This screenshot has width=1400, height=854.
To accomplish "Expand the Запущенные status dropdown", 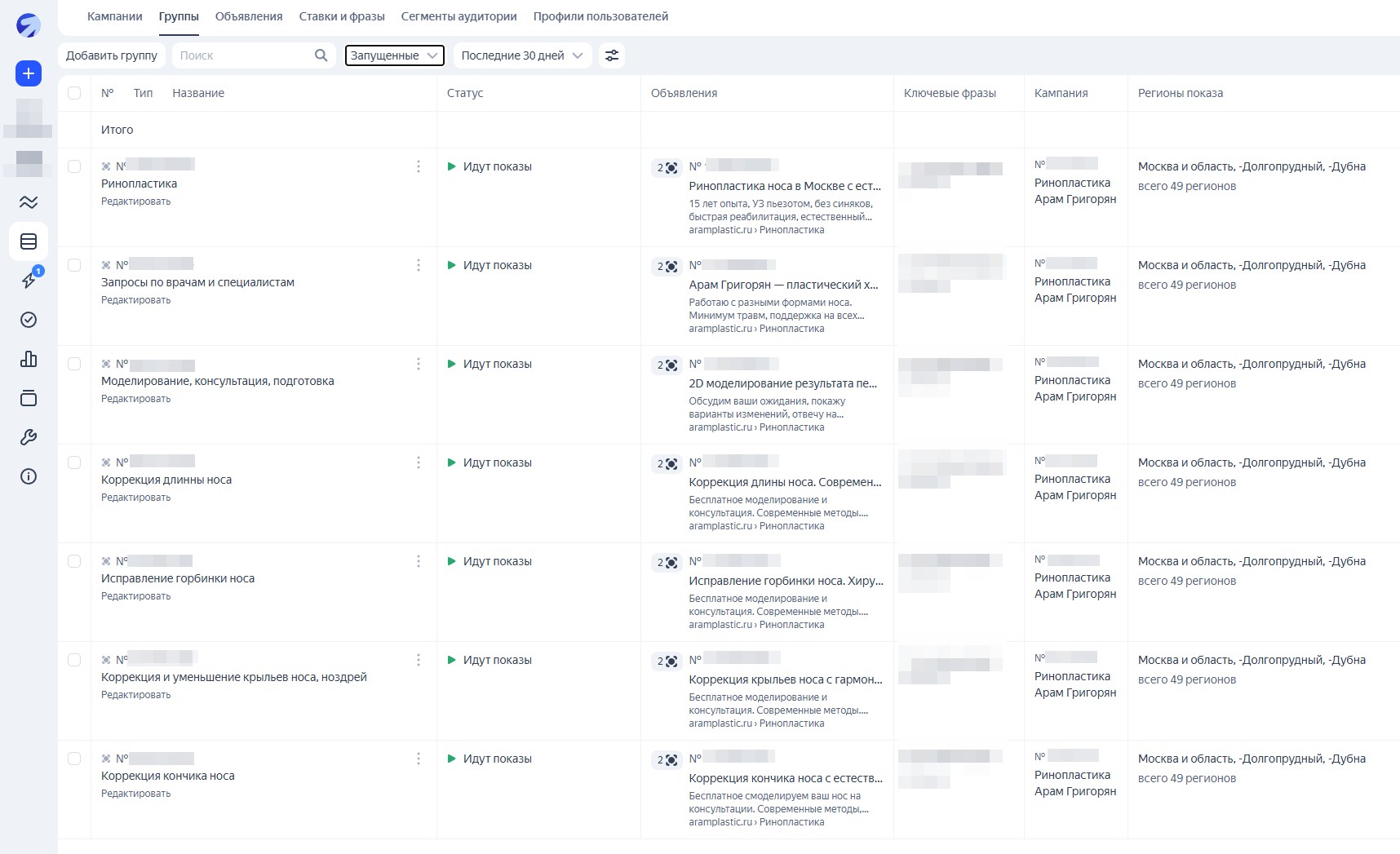I will 394,55.
